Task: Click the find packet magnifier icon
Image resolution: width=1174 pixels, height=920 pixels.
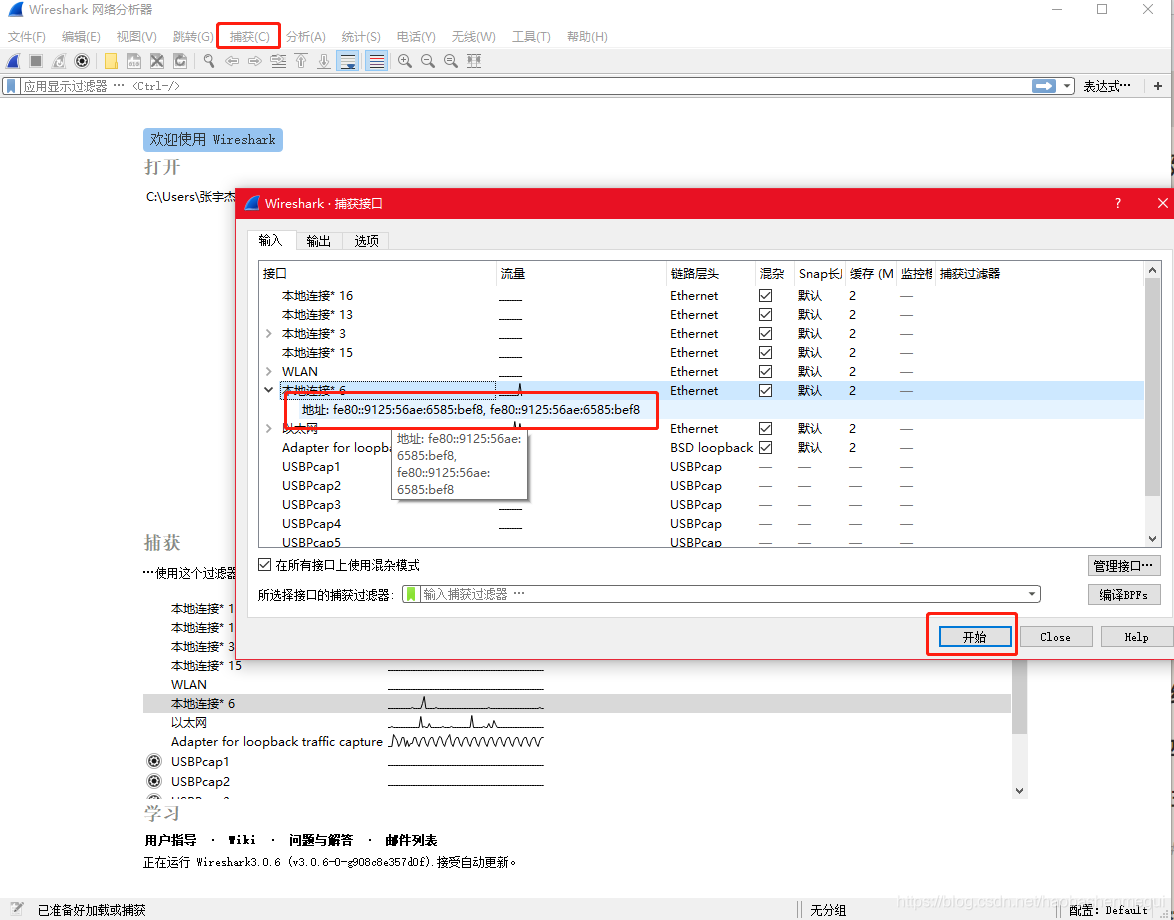Action: pos(209,61)
